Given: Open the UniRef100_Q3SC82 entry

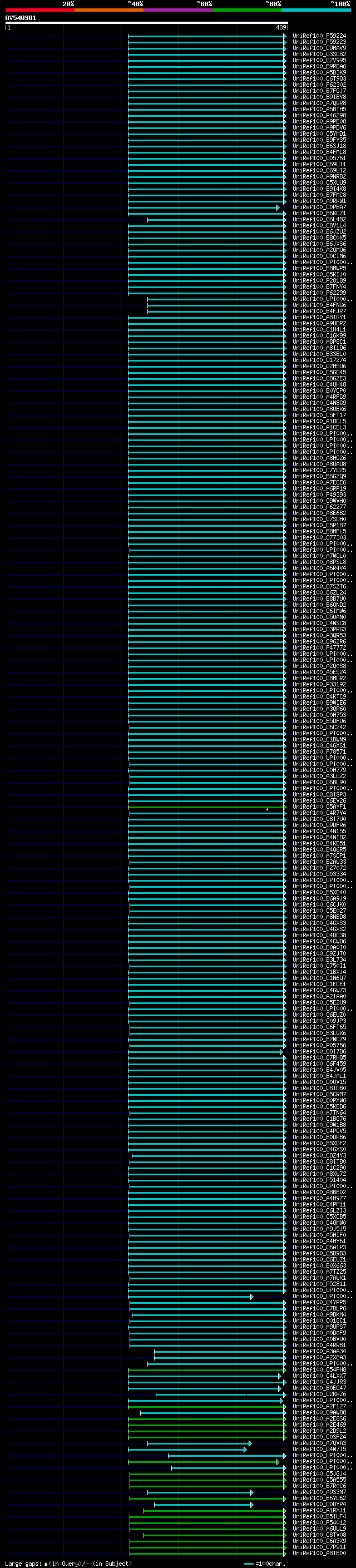Looking at the screenshot, I should click(319, 54).
